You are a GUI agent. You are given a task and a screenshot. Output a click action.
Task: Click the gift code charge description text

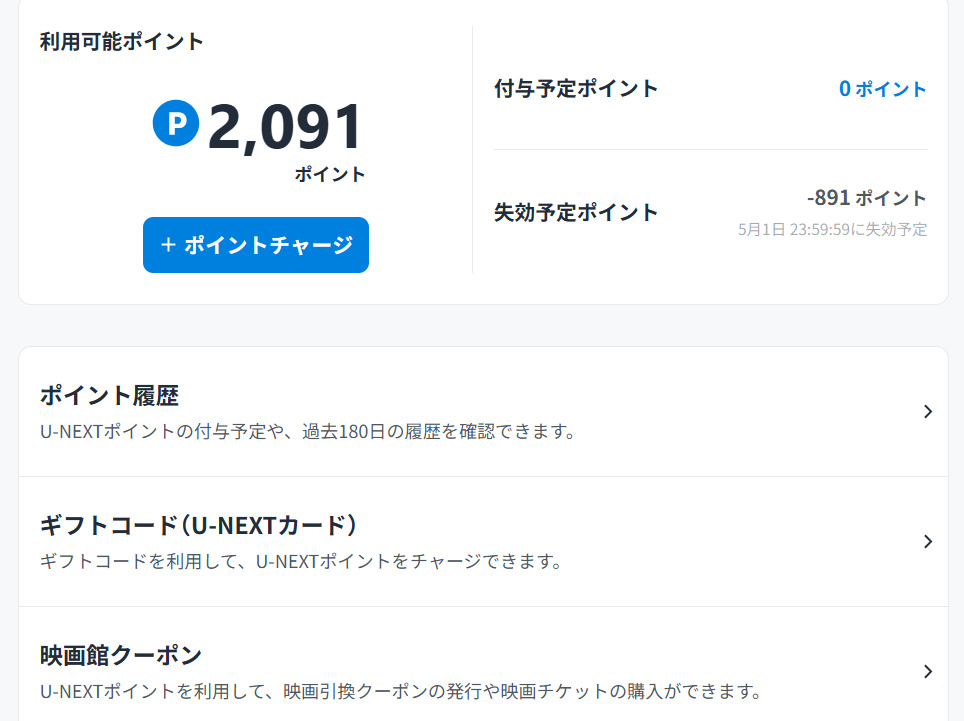tap(300, 562)
